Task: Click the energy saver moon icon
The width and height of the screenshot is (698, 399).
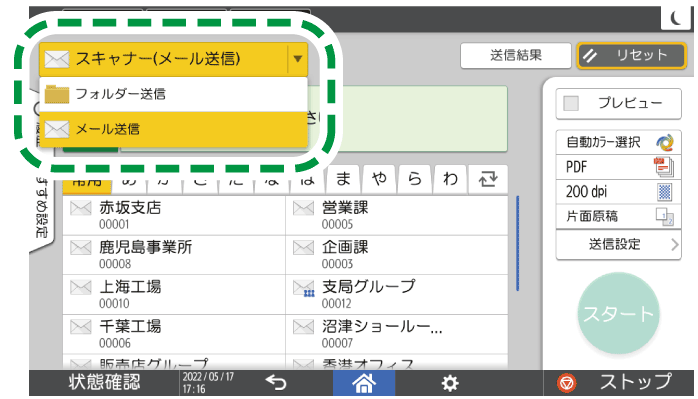Action: tap(677, 19)
